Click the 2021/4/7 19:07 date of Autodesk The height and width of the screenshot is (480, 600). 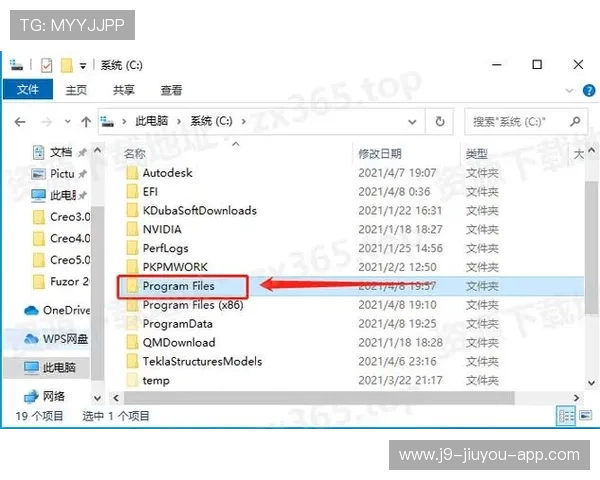[397, 173]
